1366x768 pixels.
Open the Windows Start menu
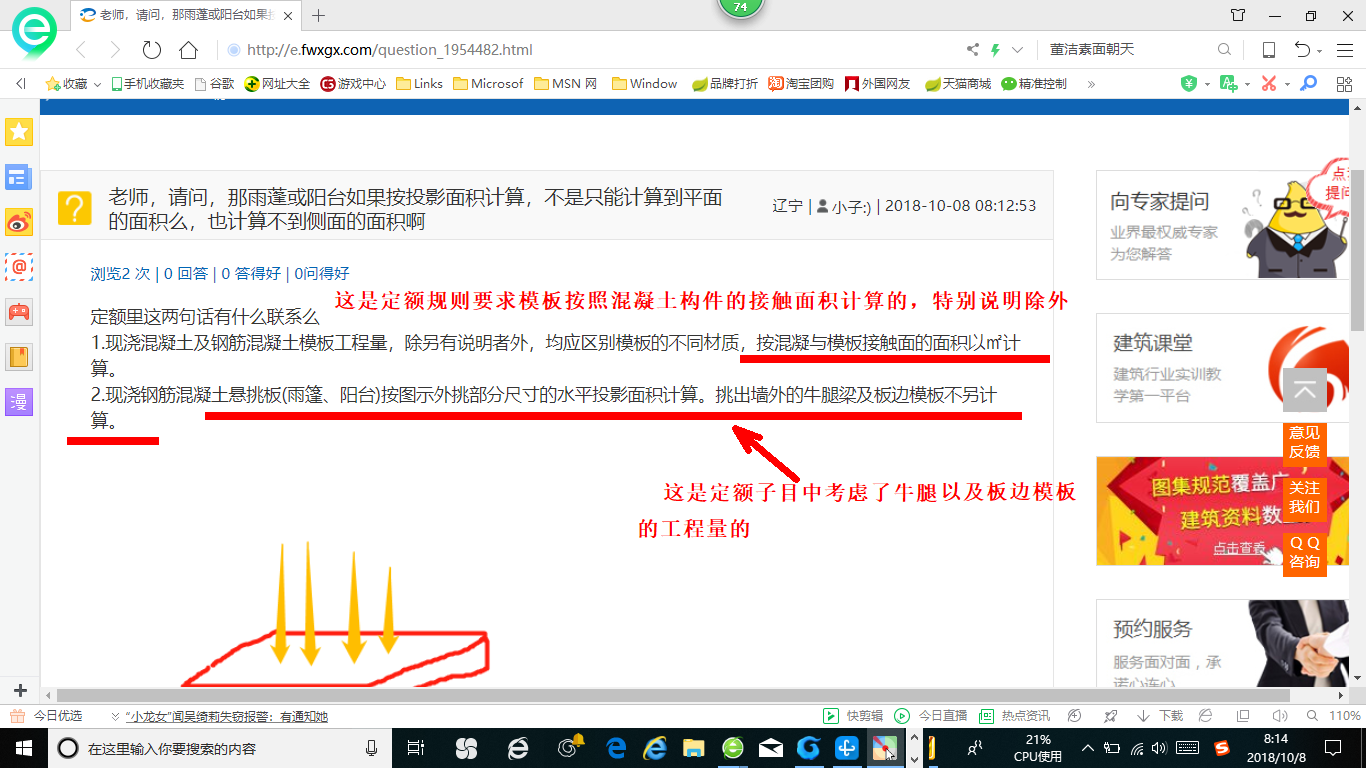(22, 748)
